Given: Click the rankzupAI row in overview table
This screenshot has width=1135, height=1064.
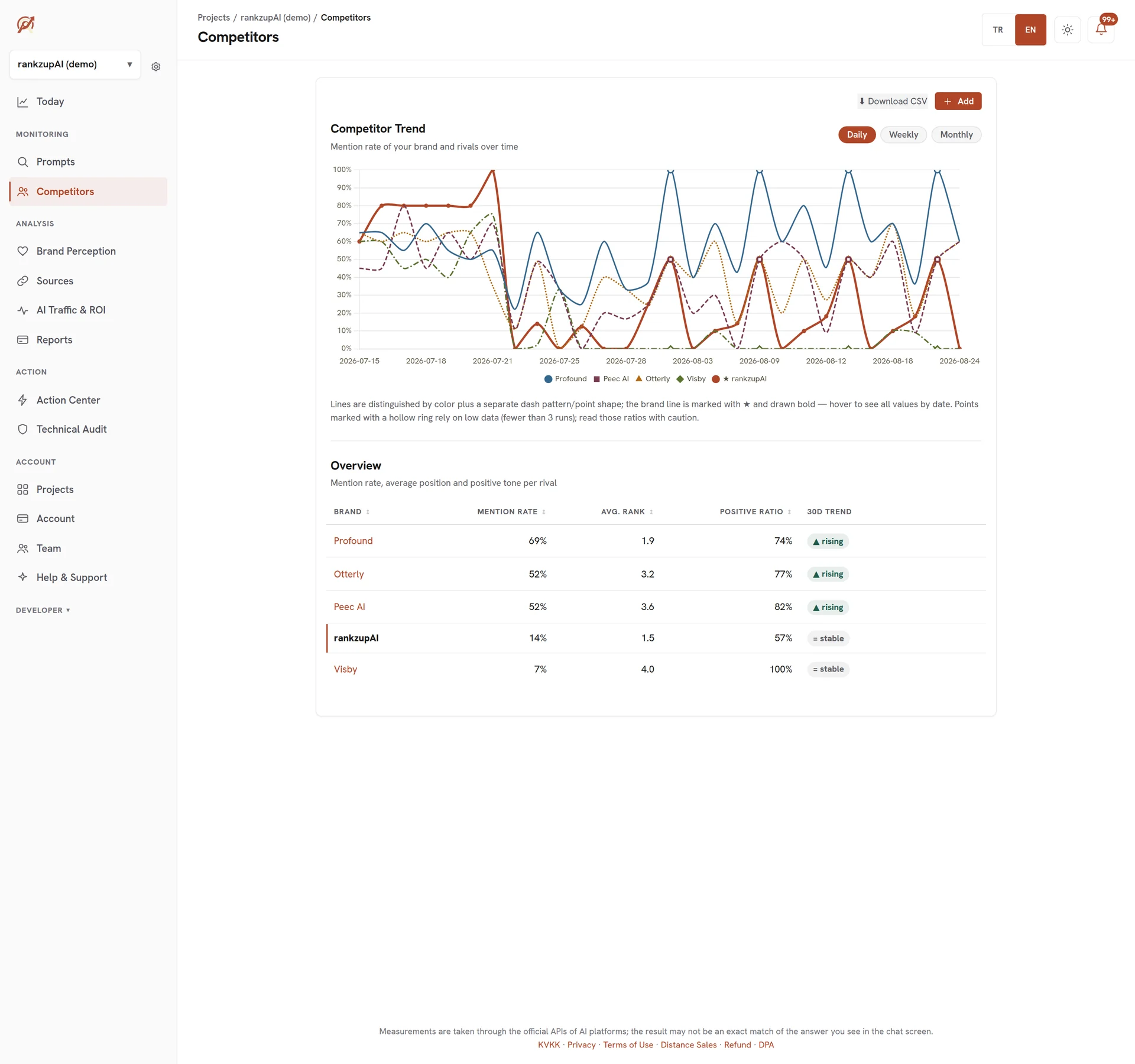Looking at the screenshot, I should tap(656, 638).
